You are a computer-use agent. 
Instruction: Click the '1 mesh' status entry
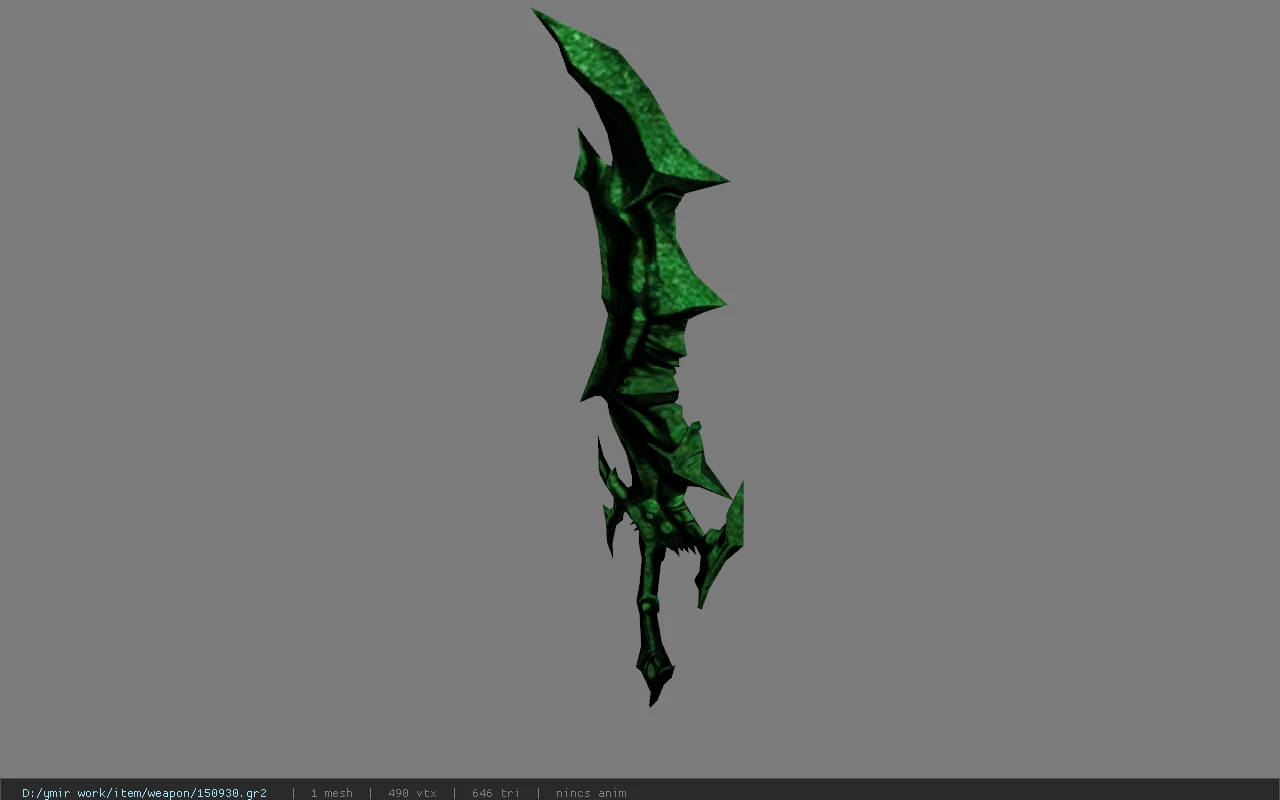coord(331,793)
